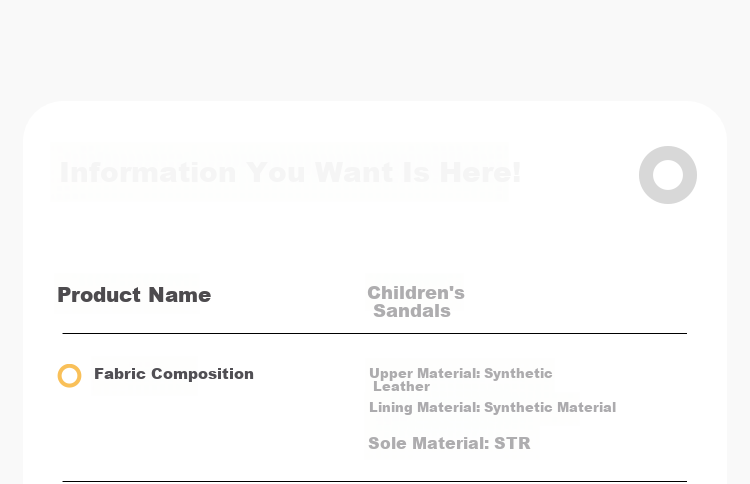Click the 'Lining Material:' prefix text
The height and width of the screenshot is (484, 750).
424,407
